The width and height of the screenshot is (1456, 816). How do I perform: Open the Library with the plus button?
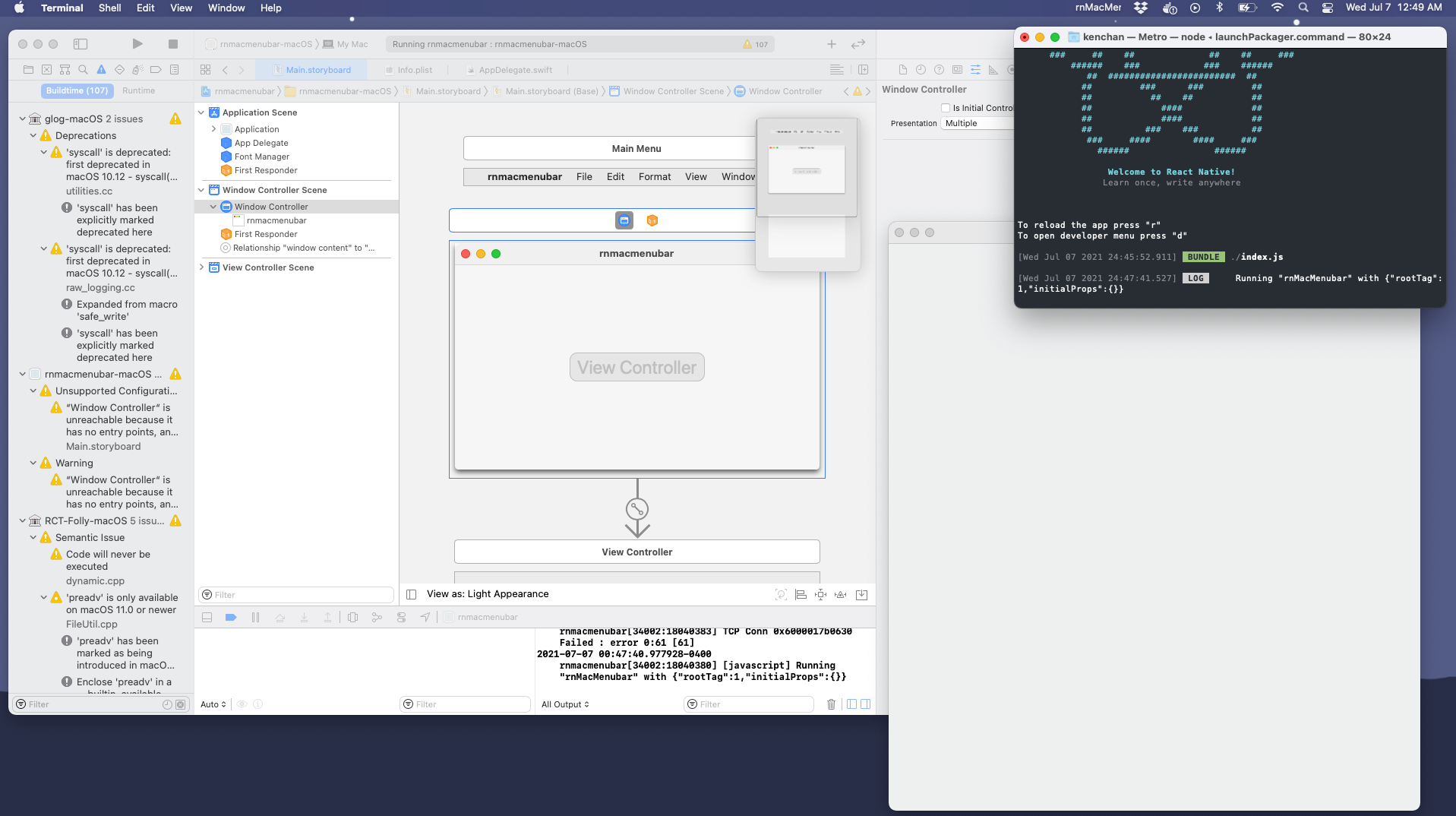(x=832, y=44)
